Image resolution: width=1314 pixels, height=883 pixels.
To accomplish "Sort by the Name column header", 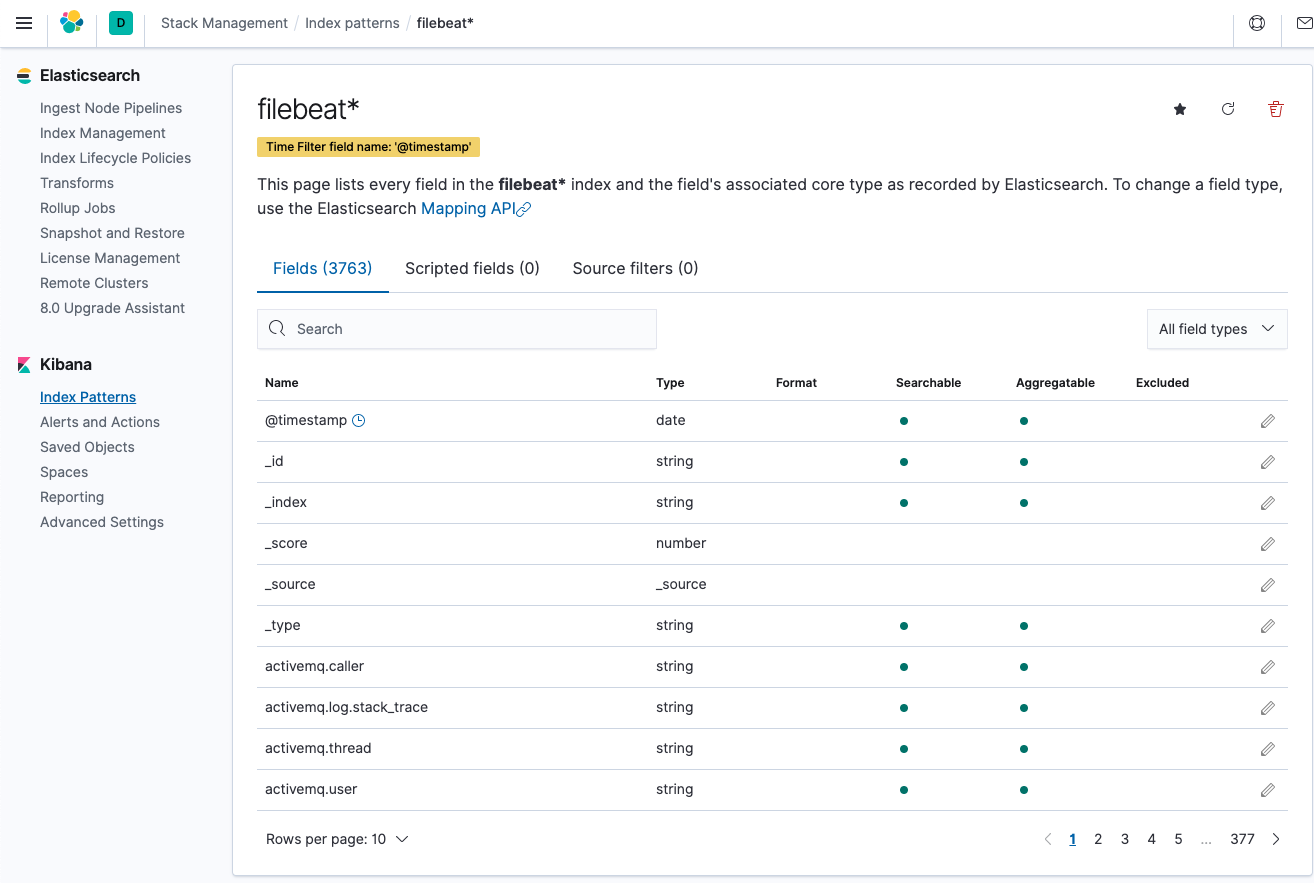I will 282,383.
